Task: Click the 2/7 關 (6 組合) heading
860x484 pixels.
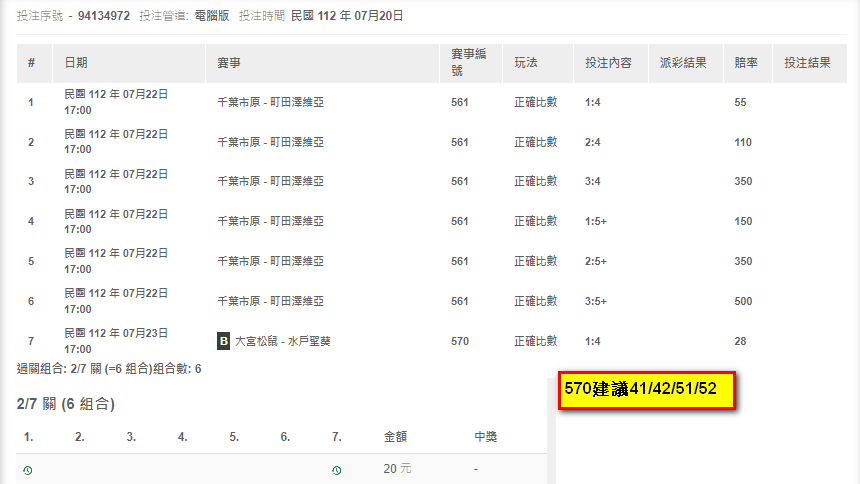Action: point(66,404)
